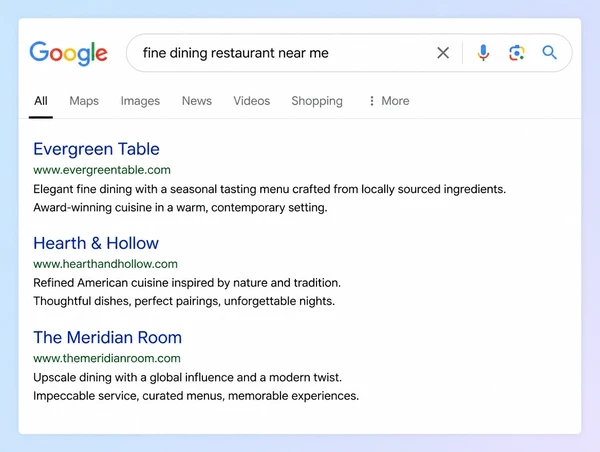
Task: Click text 'Upscale dining with a global influence'
Action: (133, 377)
